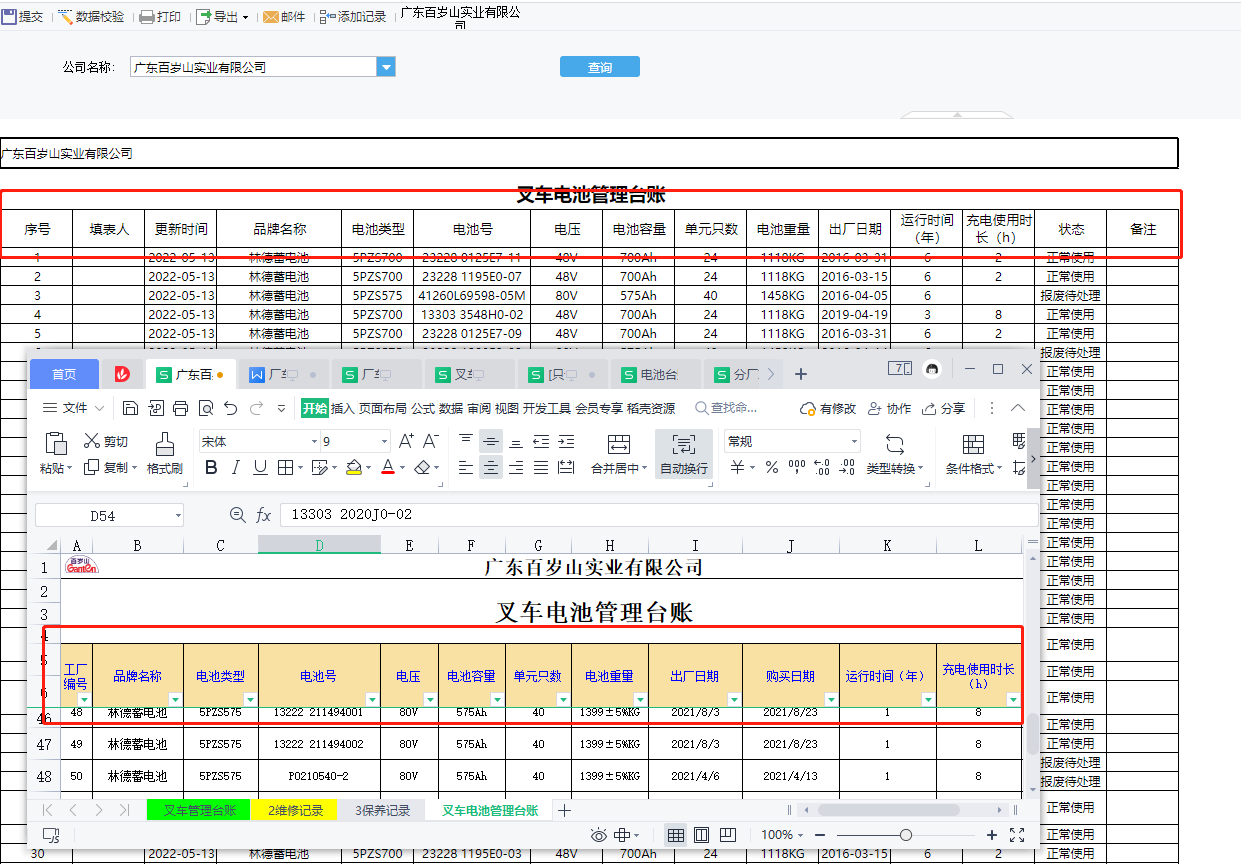Toggle underline formatting in WPS

(260, 467)
